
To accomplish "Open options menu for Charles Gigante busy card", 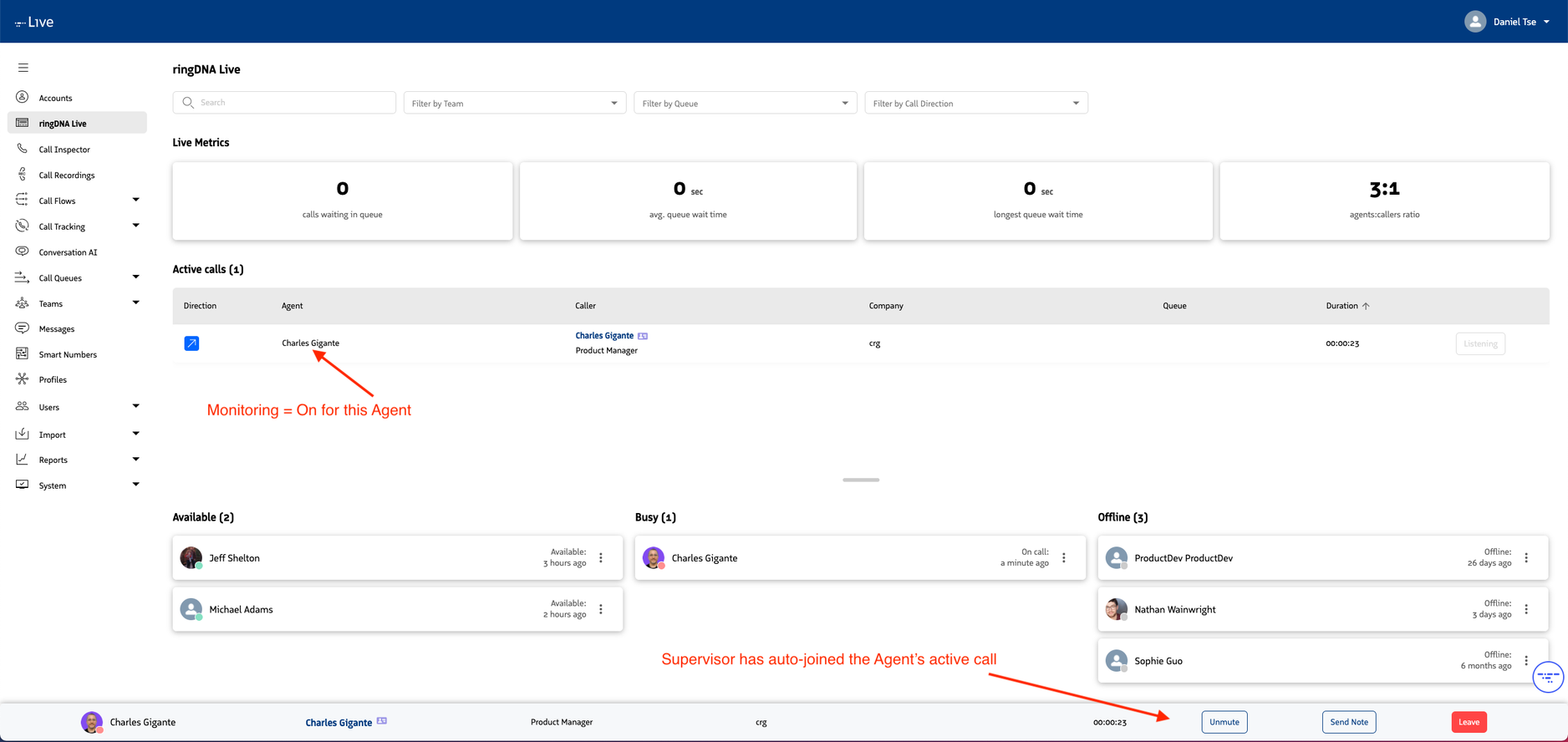I will point(1064,557).
